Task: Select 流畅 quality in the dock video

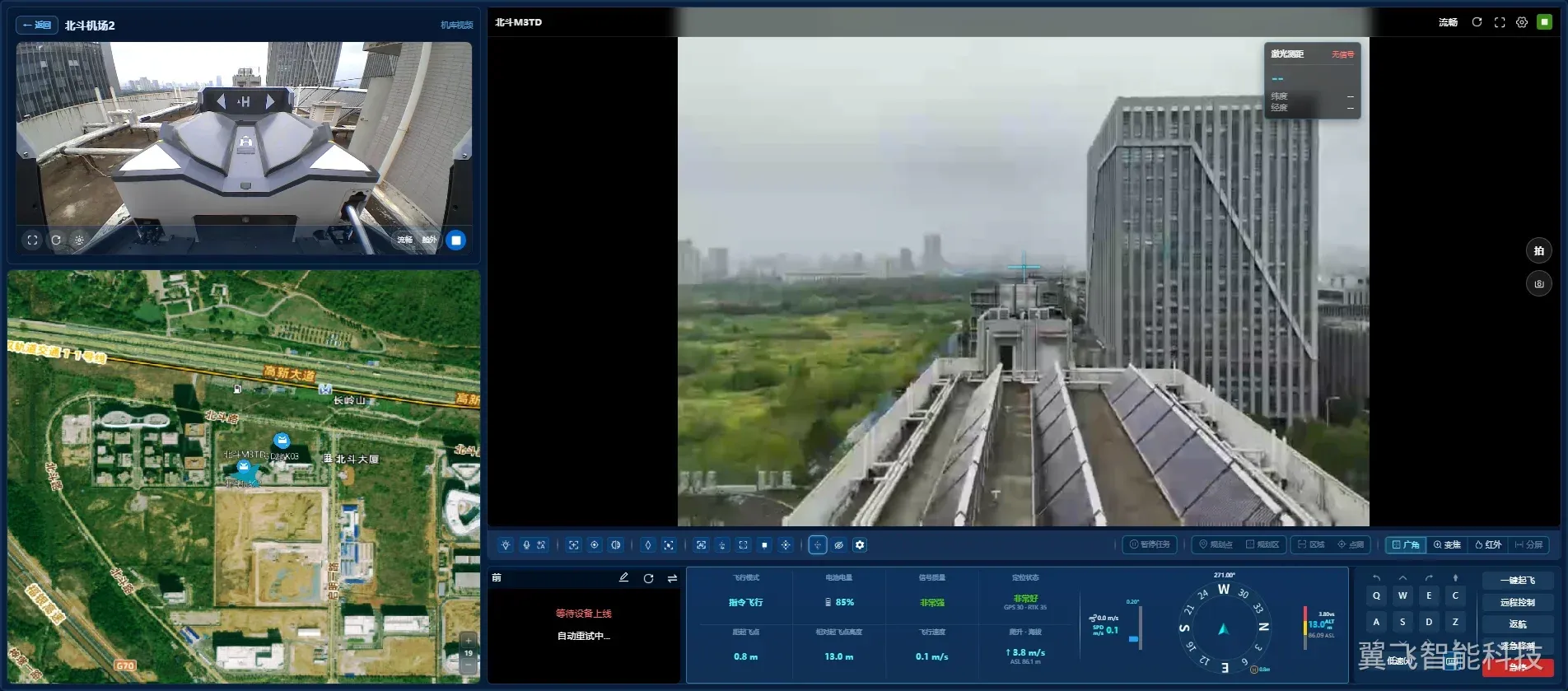Action: click(x=405, y=240)
